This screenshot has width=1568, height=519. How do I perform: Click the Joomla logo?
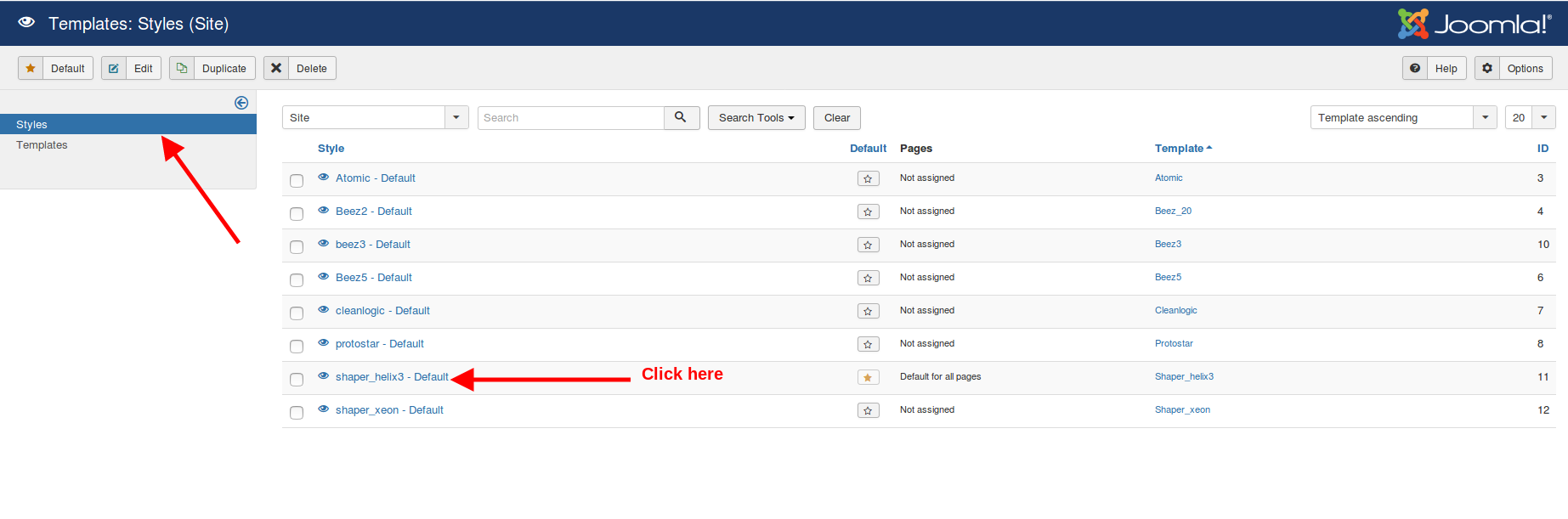pyautogui.click(x=1475, y=24)
